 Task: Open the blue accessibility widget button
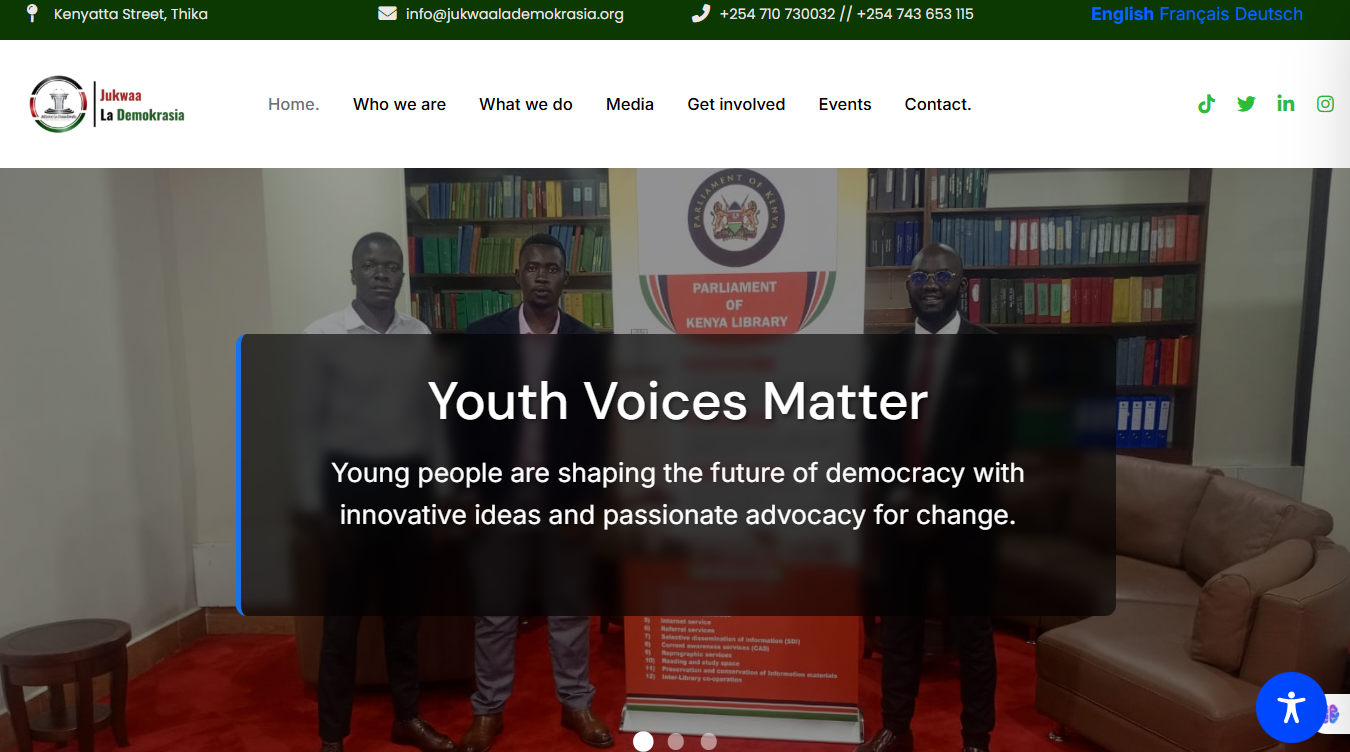(x=1291, y=707)
